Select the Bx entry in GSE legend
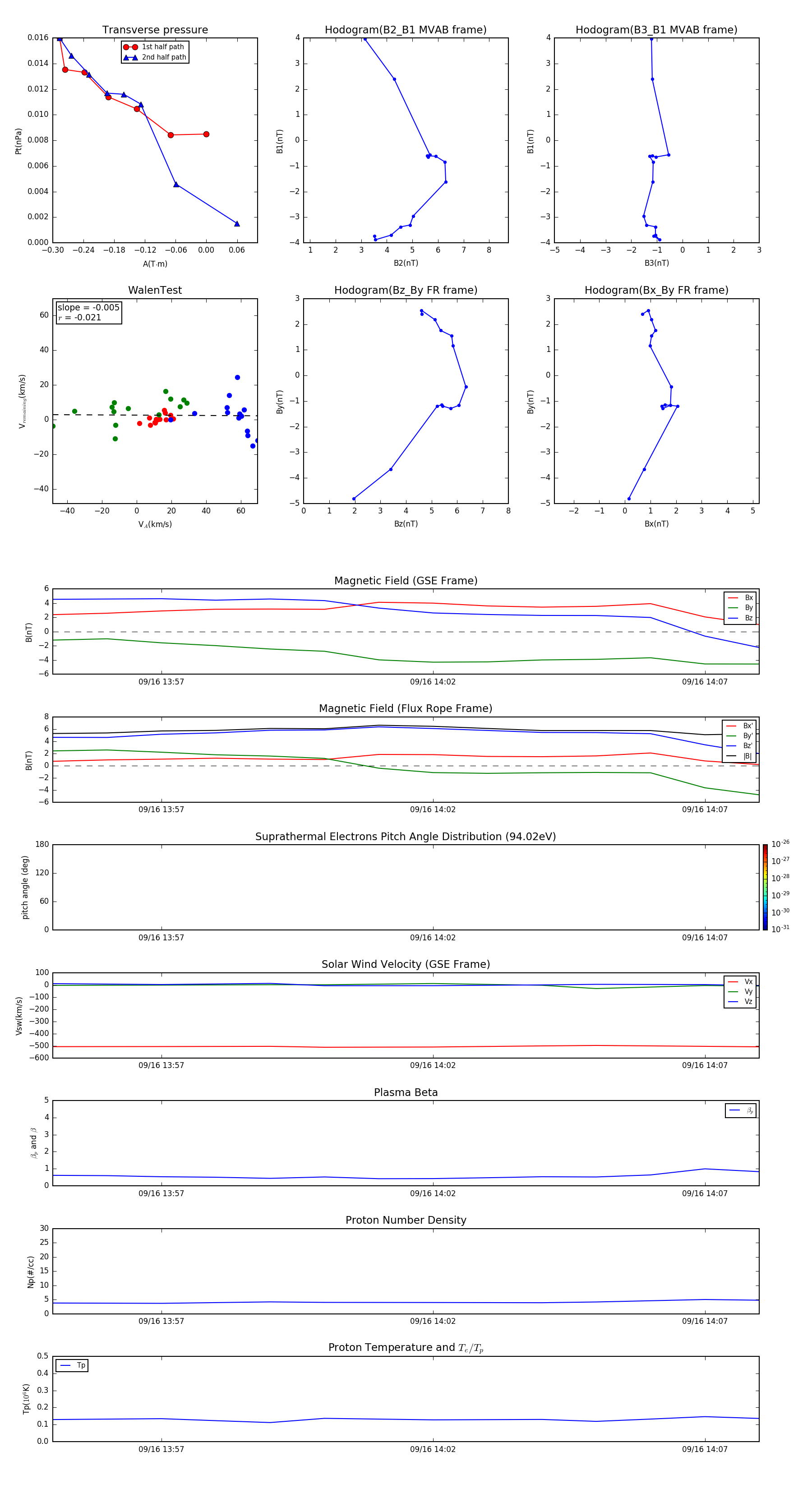 click(x=740, y=598)
